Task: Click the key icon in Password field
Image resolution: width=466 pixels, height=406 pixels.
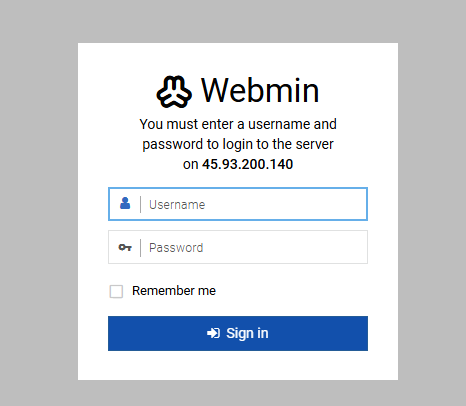Action: [x=125, y=247]
